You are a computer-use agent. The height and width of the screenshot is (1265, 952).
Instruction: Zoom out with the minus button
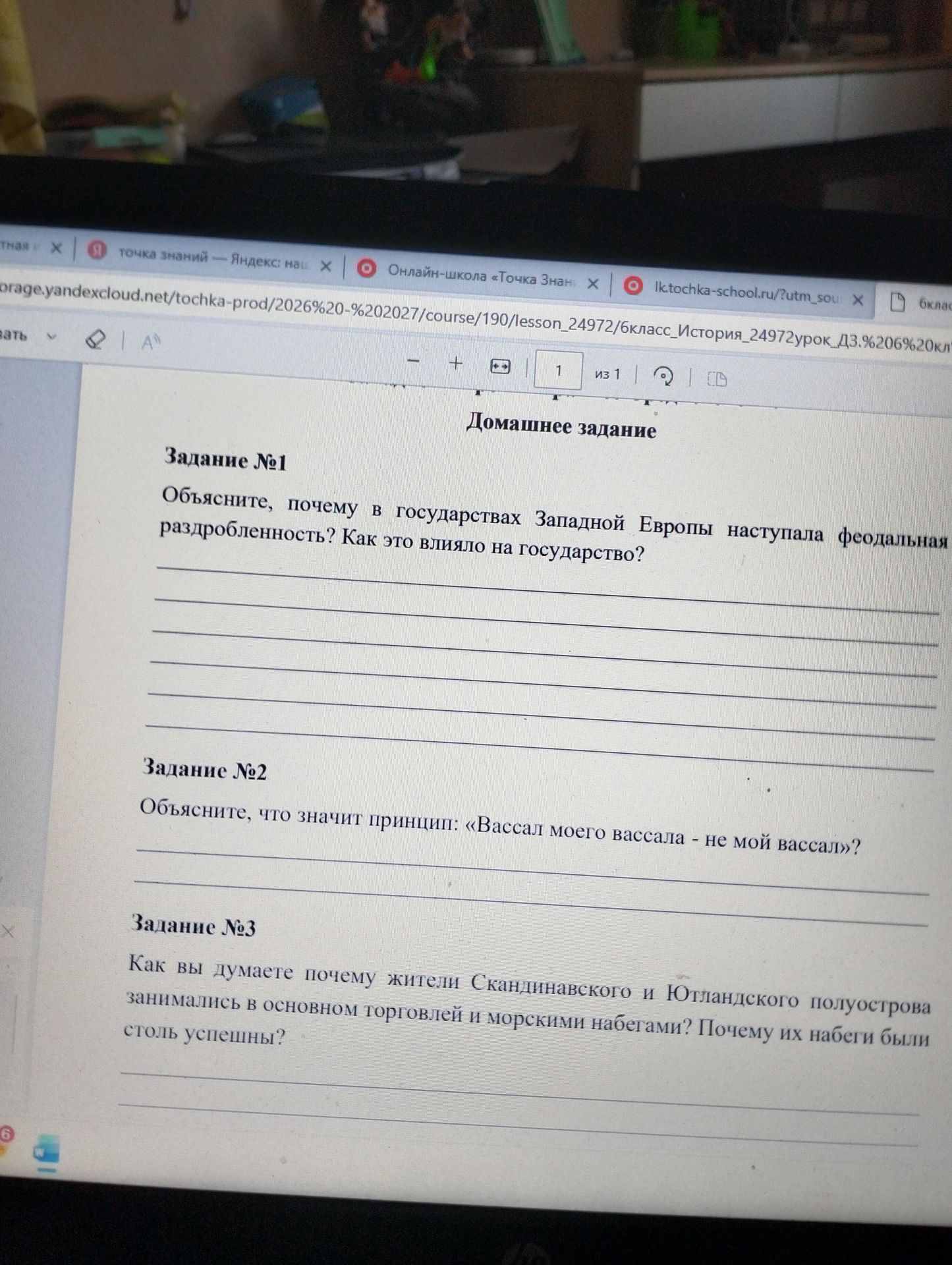pyautogui.click(x=414, y=360)
